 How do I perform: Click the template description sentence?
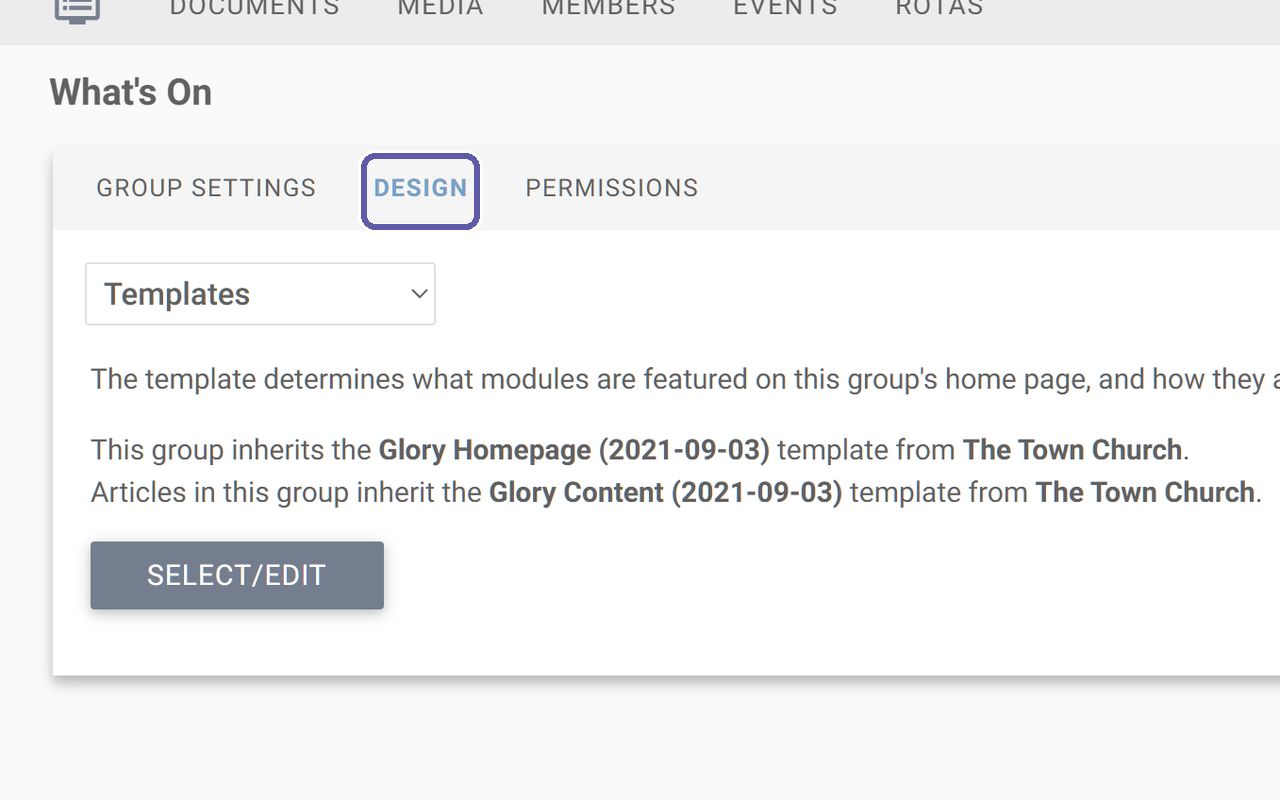pyautogui.click(x=685, y=380)
